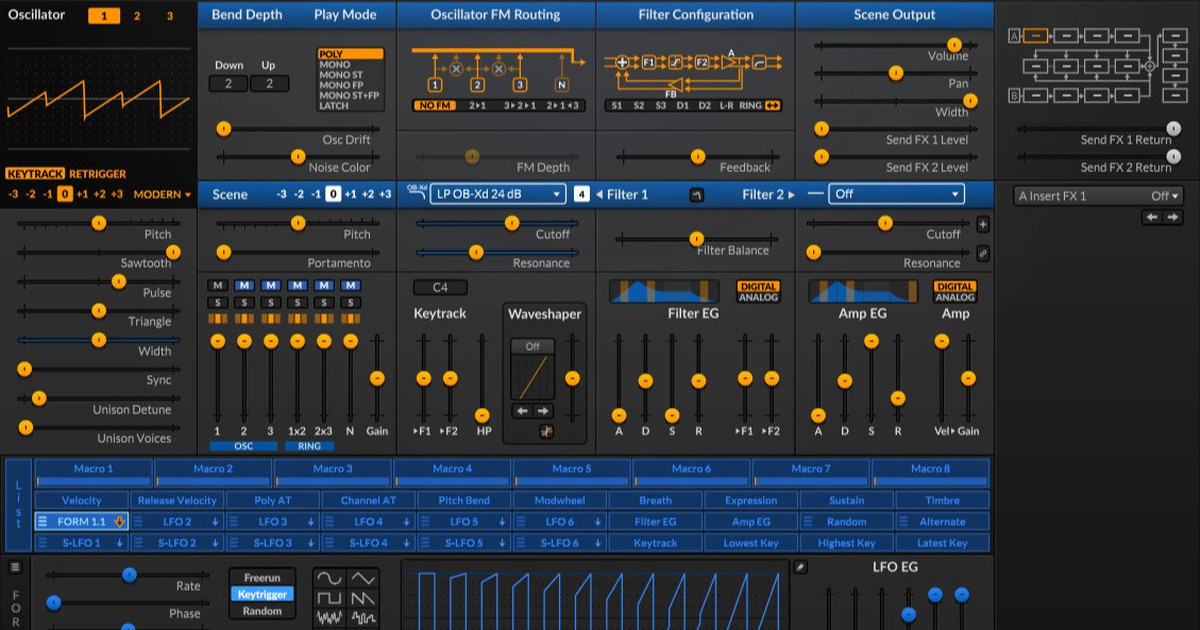
Task: Select MONO in the Play Mode list
Action: pyautogui.click(x=334, y=64)
